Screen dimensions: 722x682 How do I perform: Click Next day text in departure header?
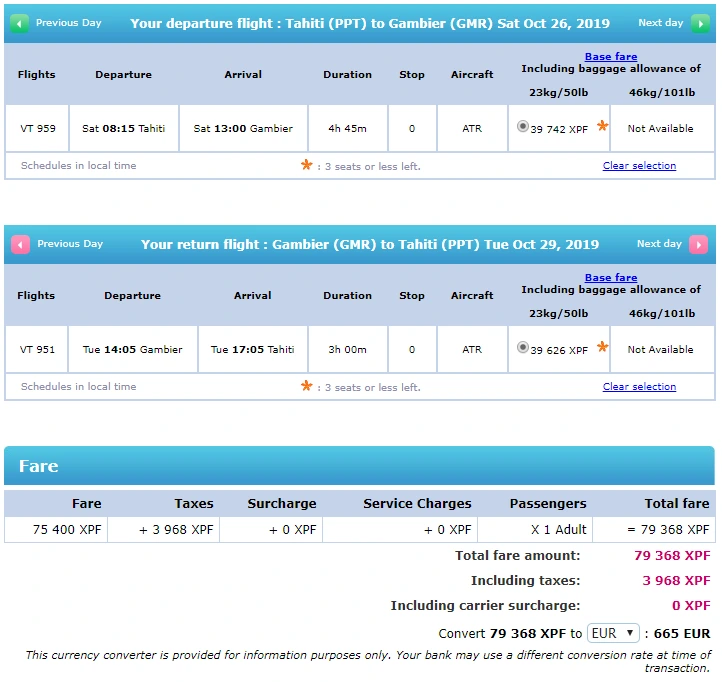coord(660,23)
